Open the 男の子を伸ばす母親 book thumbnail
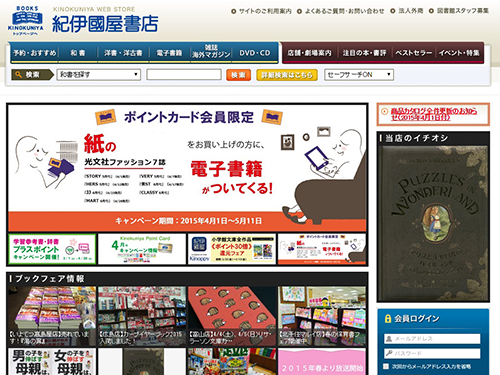 point(52,362)
